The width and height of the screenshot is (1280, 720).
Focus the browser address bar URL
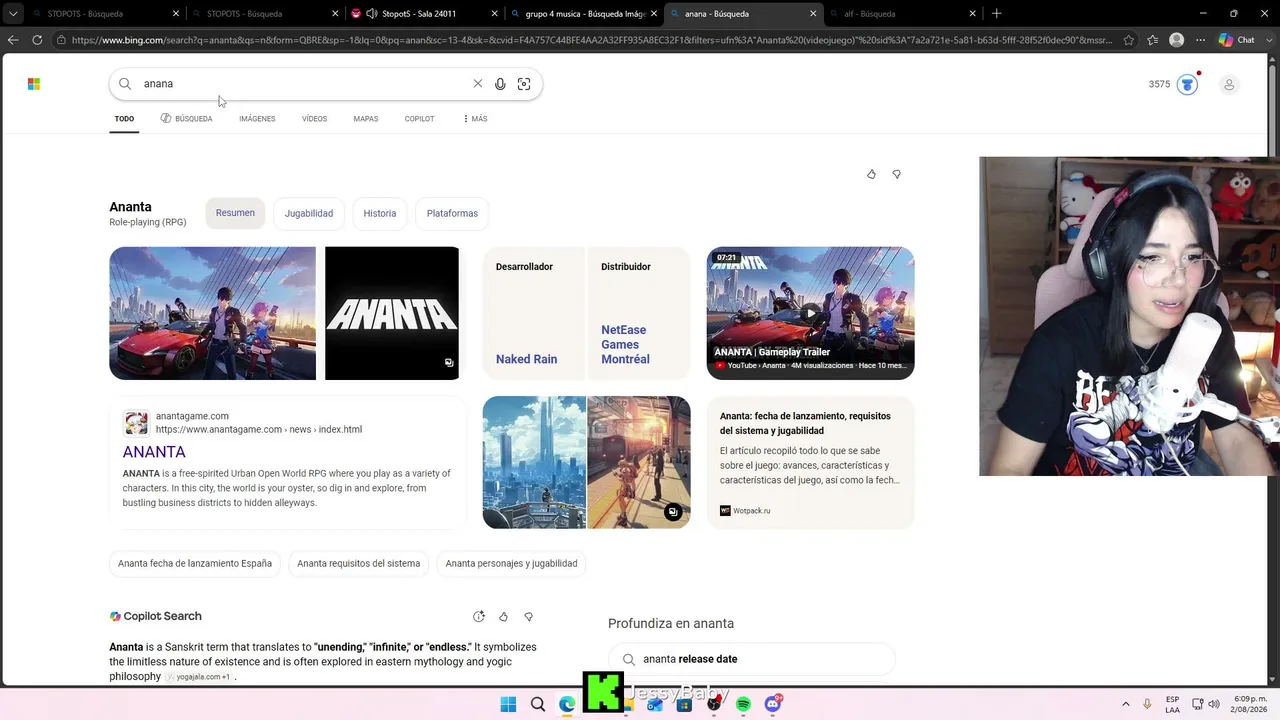pyautogui.click(x=590, y=40)
